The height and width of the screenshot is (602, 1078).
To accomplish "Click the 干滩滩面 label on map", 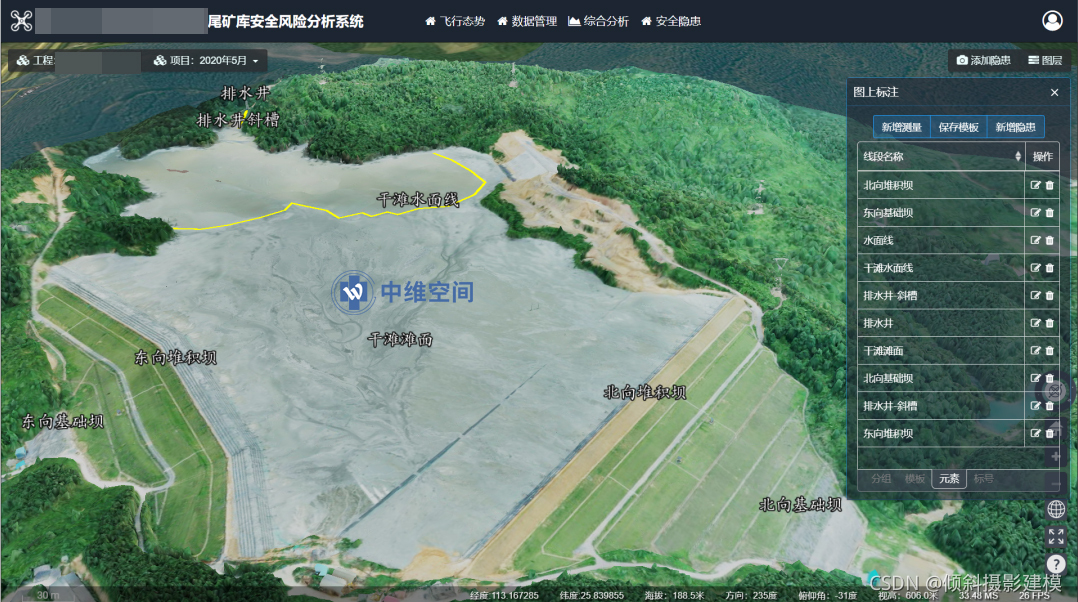I will (x=400, y=339).
